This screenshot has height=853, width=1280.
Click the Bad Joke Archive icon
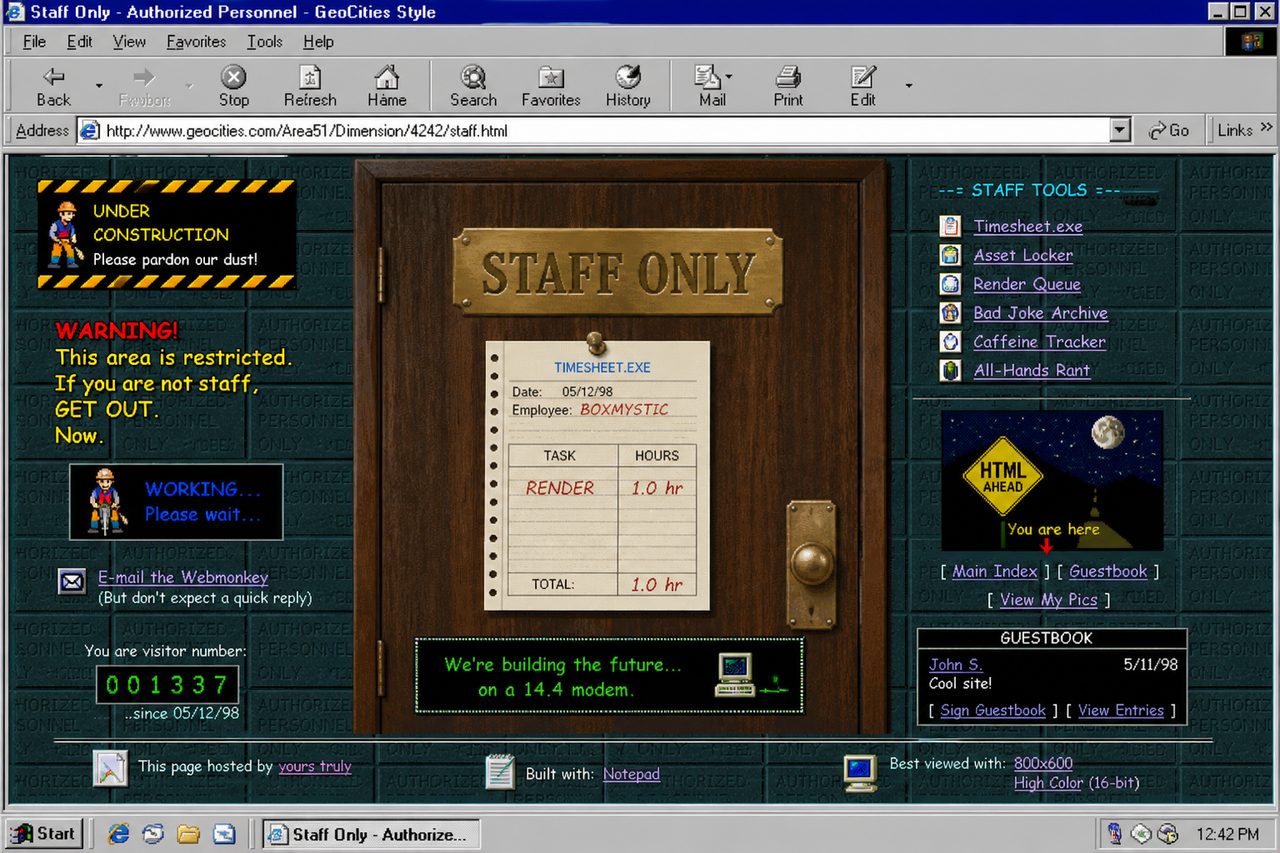[x=950, y=313]
